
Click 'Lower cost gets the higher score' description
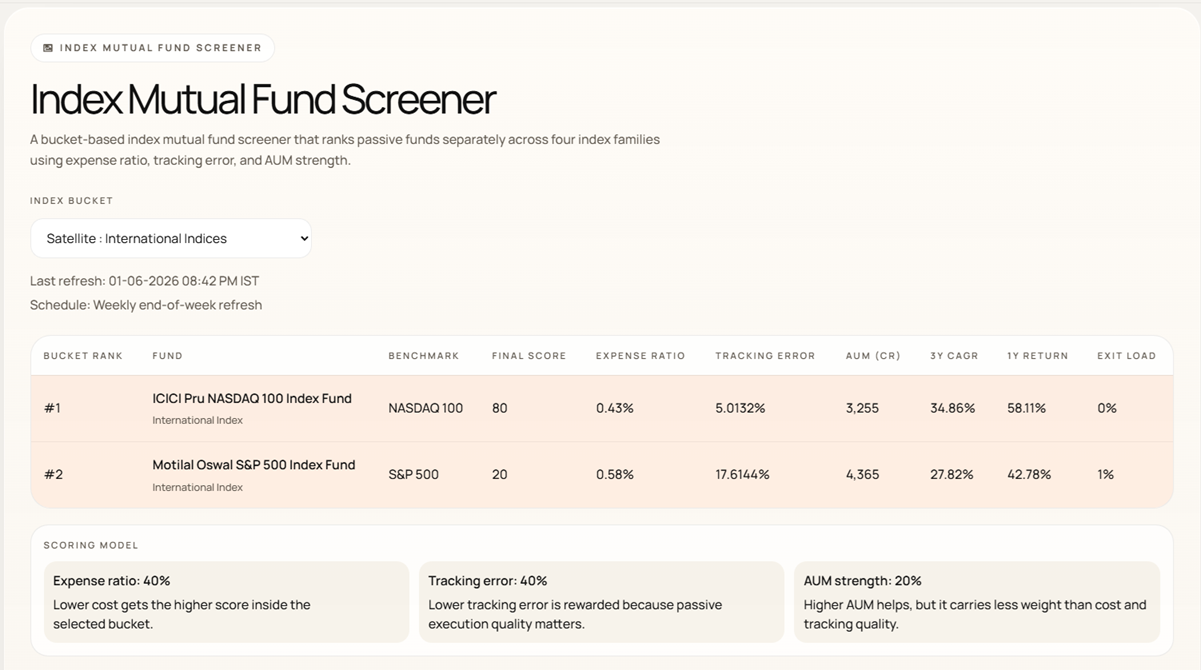[x=182, y=615]
